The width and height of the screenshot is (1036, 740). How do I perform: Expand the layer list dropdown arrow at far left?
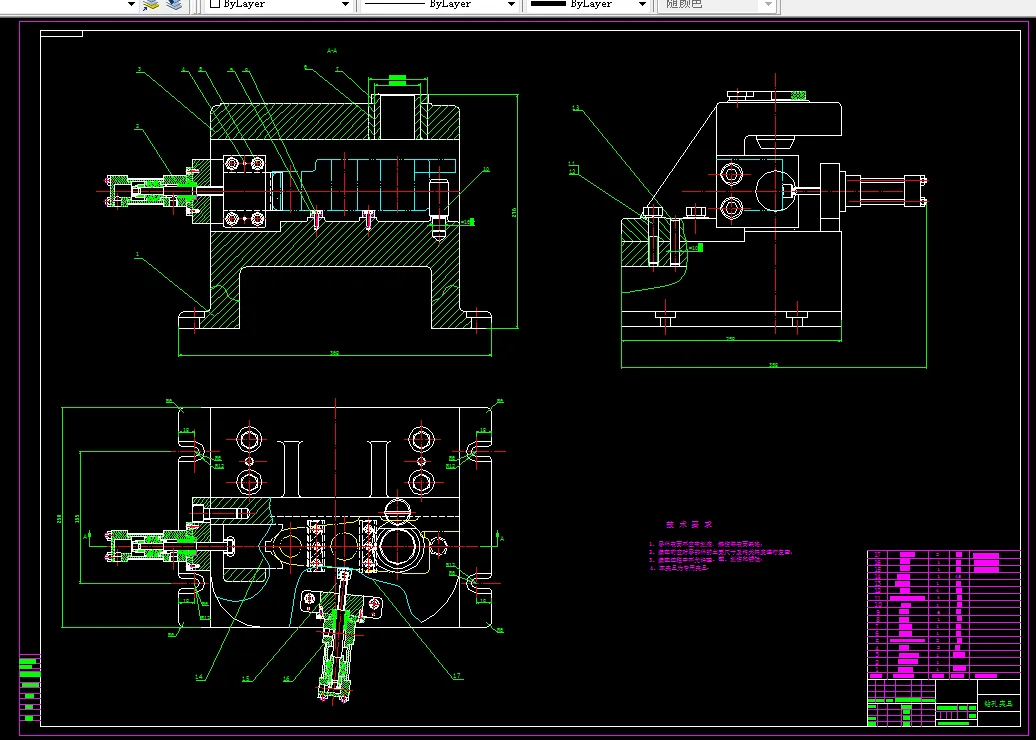tap(132, 4)
